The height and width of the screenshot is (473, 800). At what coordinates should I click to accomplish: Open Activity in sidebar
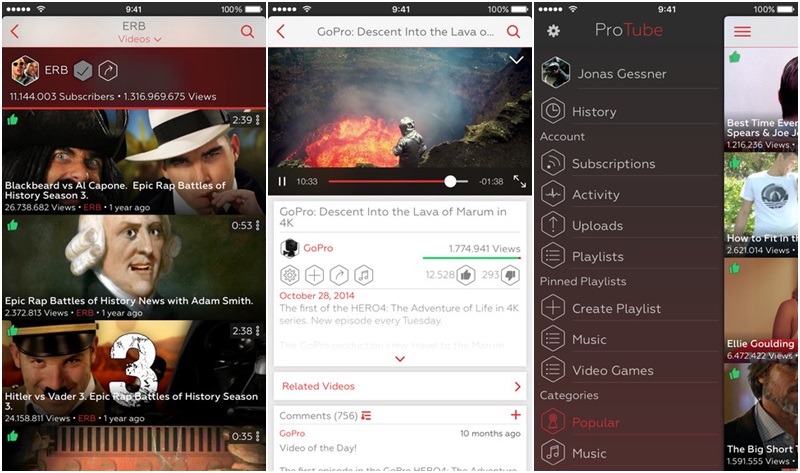coord(629,194)
